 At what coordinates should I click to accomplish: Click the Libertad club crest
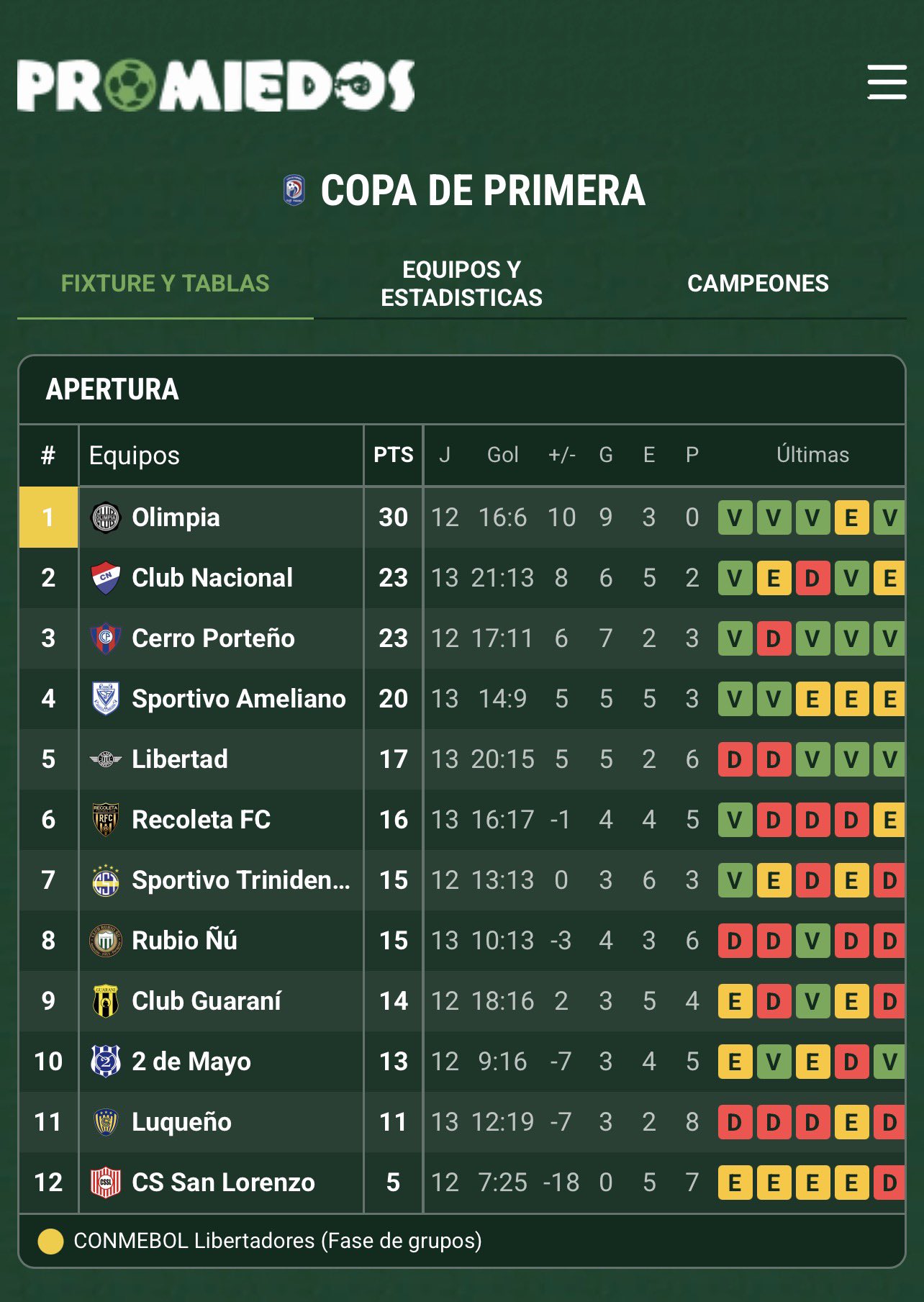[106, 759]
